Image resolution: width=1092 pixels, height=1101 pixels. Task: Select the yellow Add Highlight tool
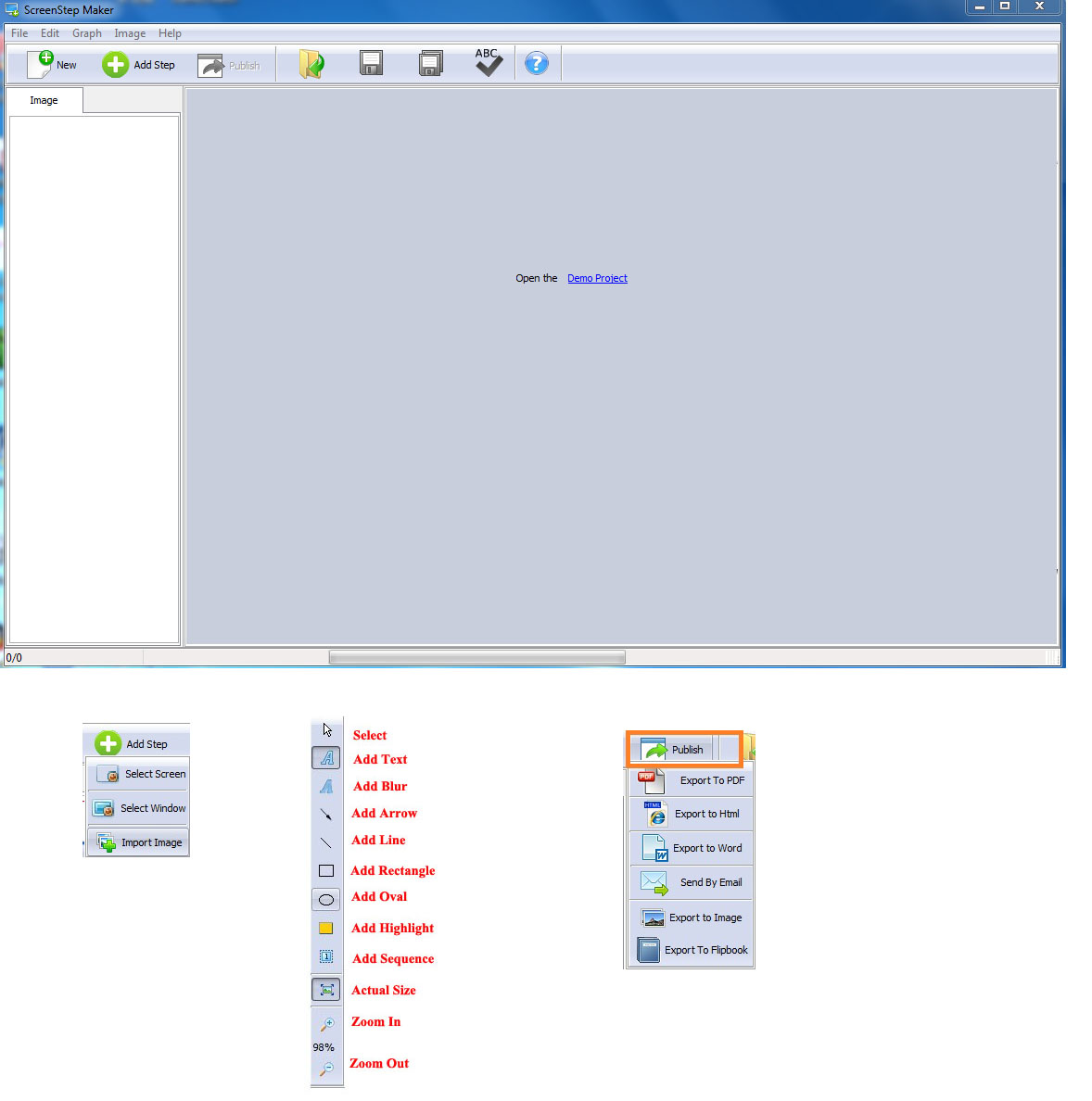pos(326,929)
